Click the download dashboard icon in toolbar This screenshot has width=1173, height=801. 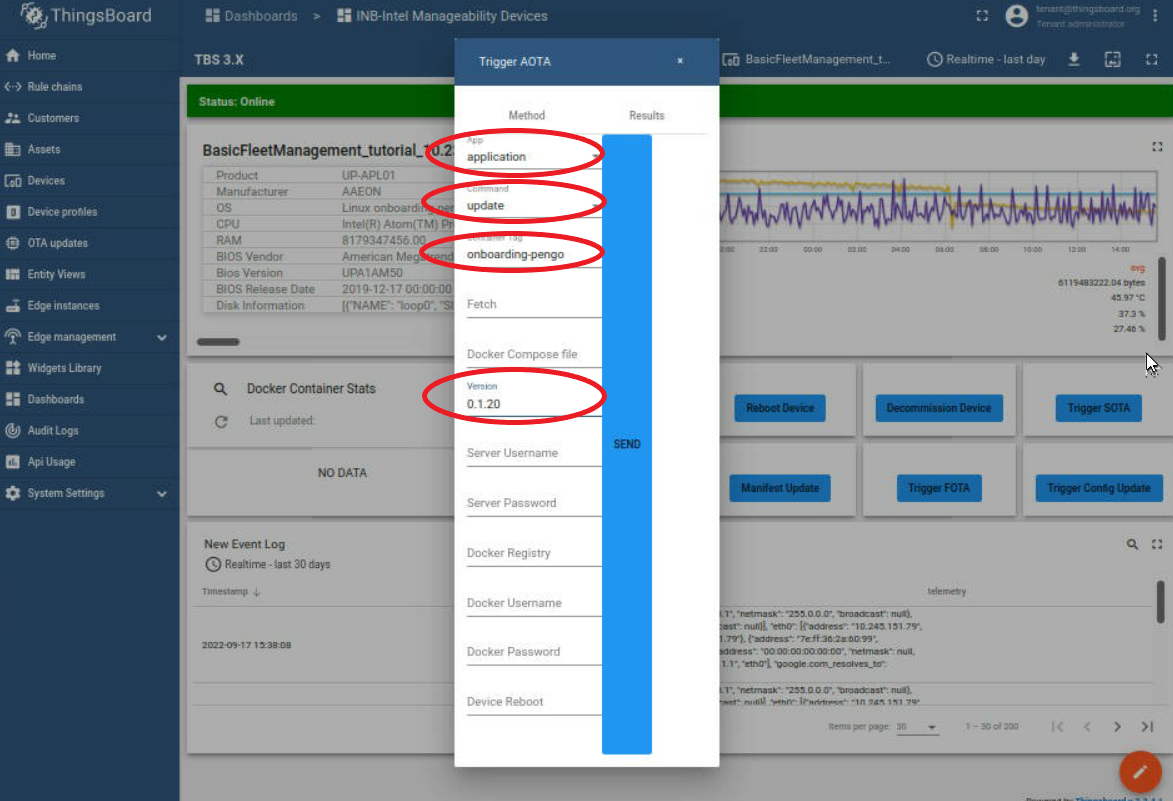coord(1074,60)
